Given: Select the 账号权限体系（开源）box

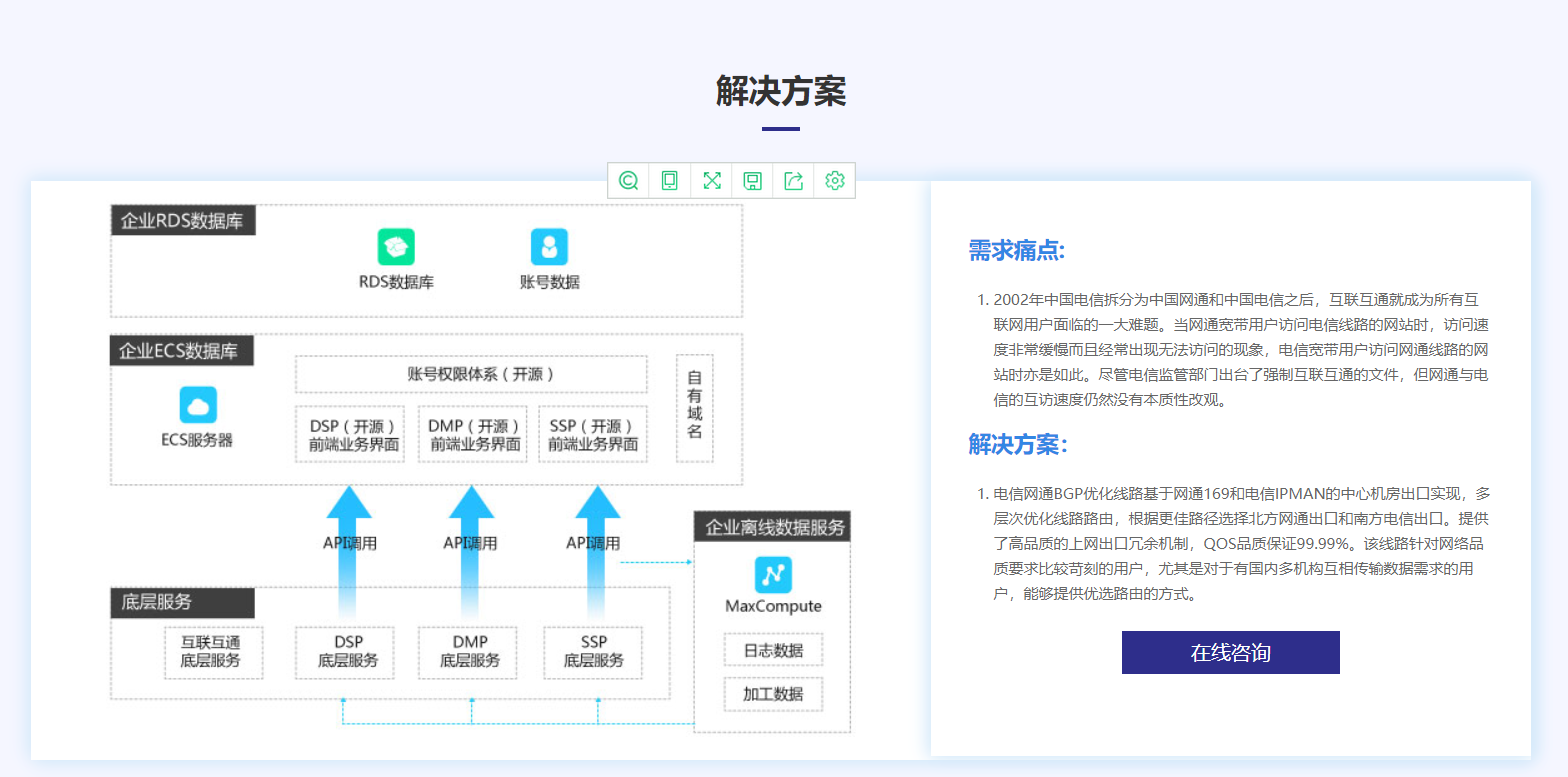Looking at the screenshot, I should click(x=471, y=375).
